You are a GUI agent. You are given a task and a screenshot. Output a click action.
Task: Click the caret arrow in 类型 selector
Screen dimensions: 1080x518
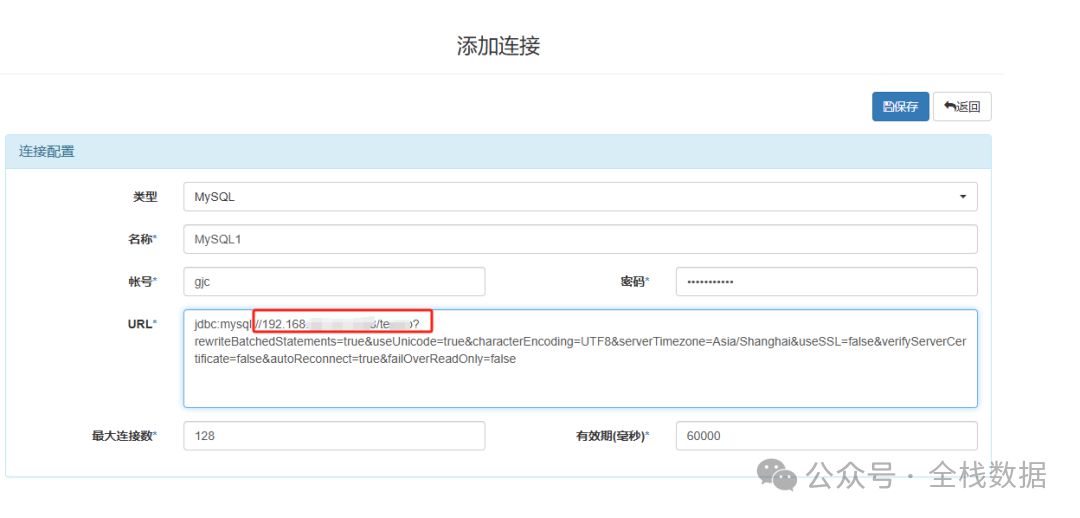pyautogui.click(x=963, y=197)
